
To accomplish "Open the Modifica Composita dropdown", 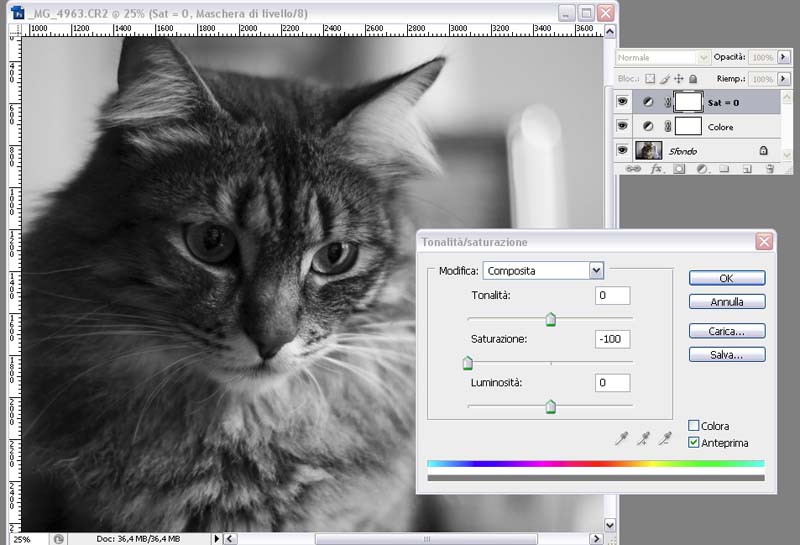I will (597, 270).
